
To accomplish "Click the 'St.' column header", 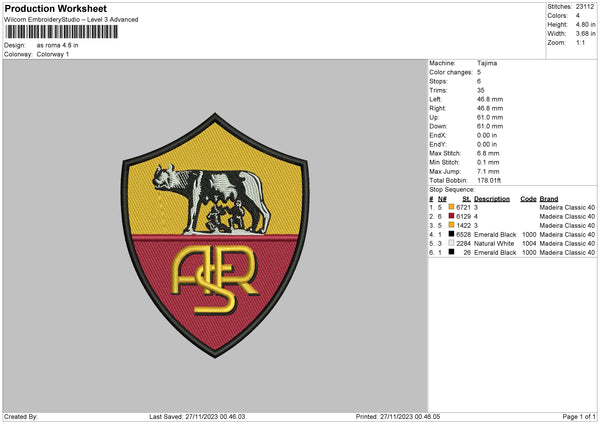I will 466,199.
